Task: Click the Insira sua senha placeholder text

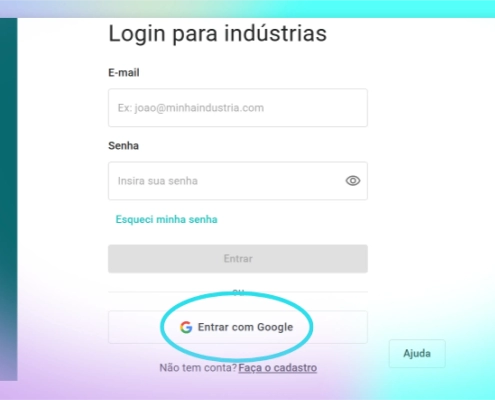Action: pos(158,181)
